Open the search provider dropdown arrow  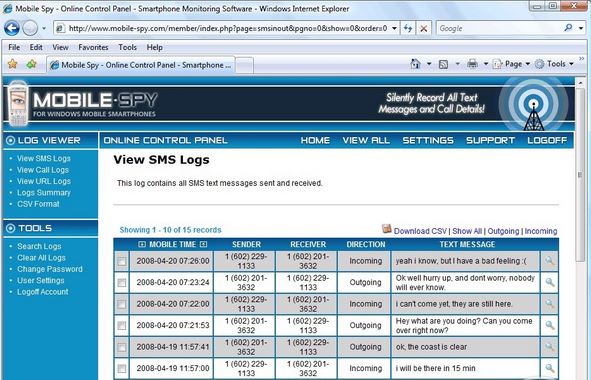tap(581, 28)
